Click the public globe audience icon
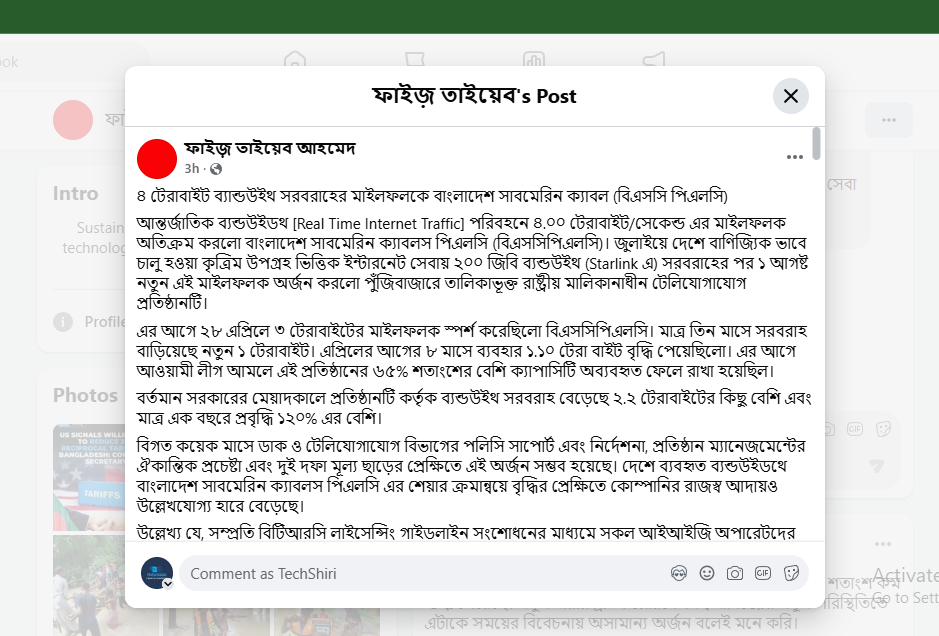Viewport: 939px width, 636px height. pyautogui.click(x=216, y=169)
